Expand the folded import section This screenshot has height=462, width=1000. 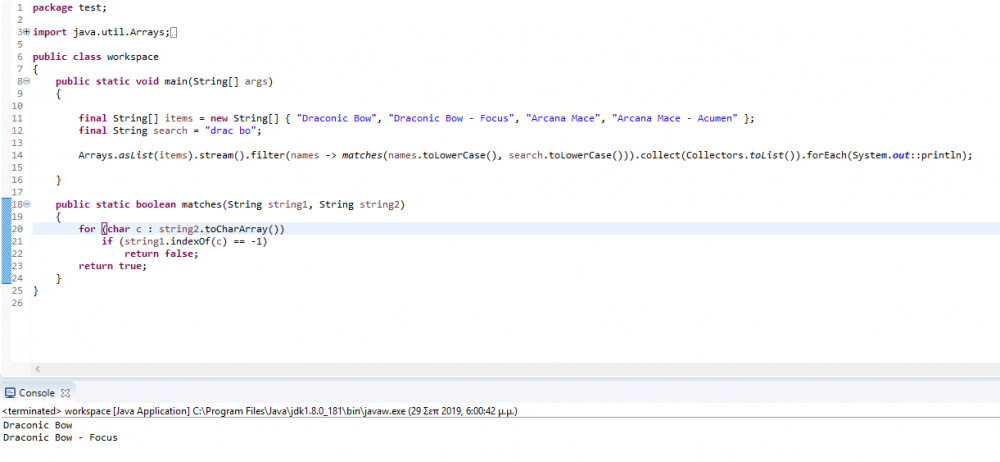point(26,33)
